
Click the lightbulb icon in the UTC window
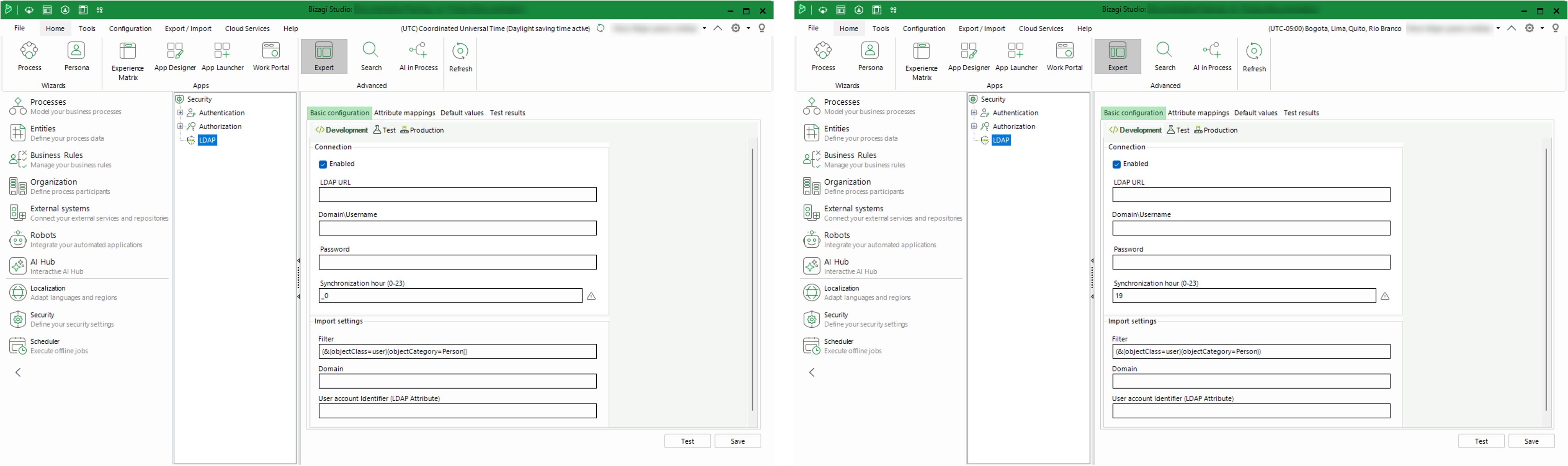[x=761, y=28]
